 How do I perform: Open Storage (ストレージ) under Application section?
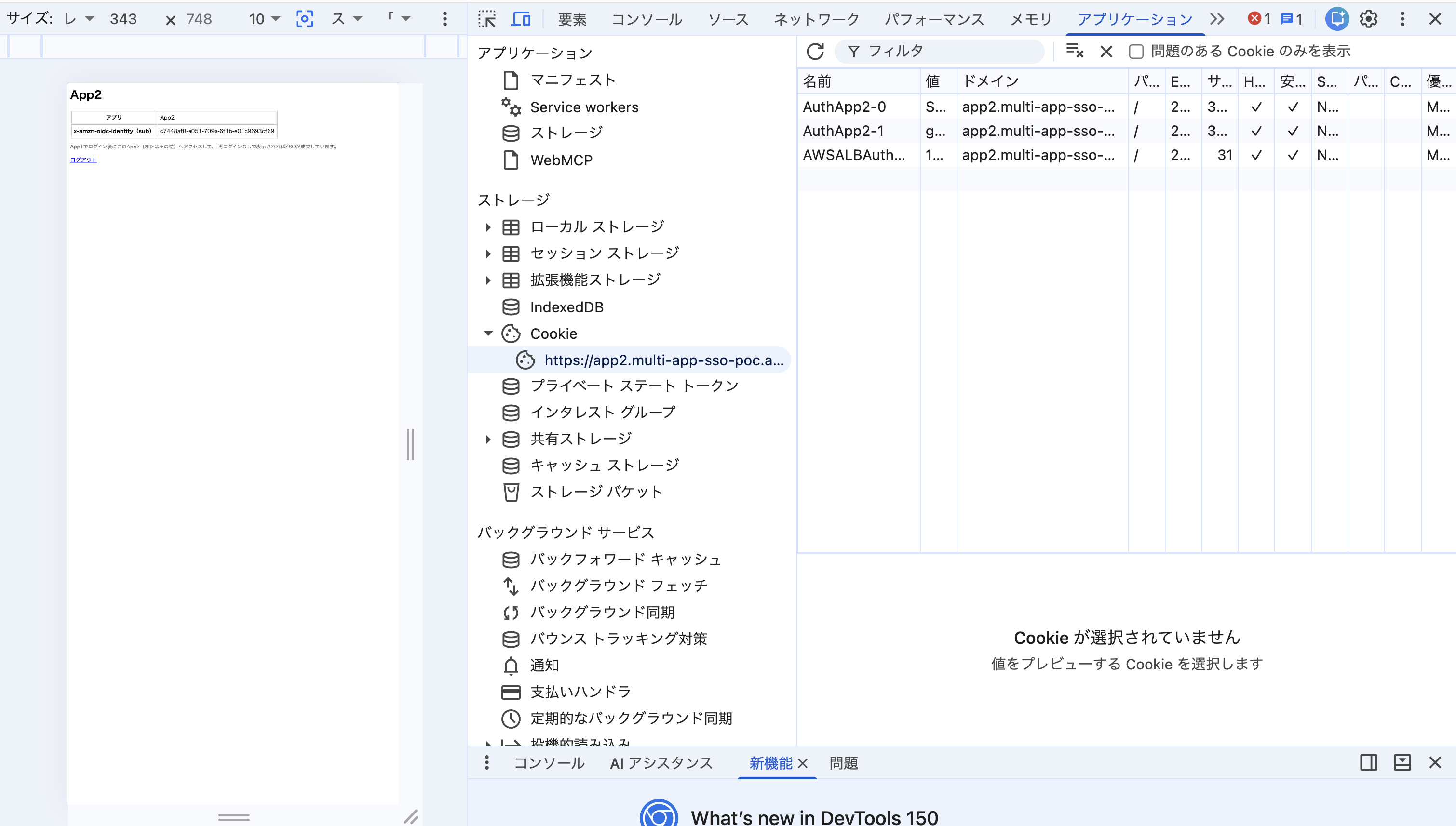point(553,133)
